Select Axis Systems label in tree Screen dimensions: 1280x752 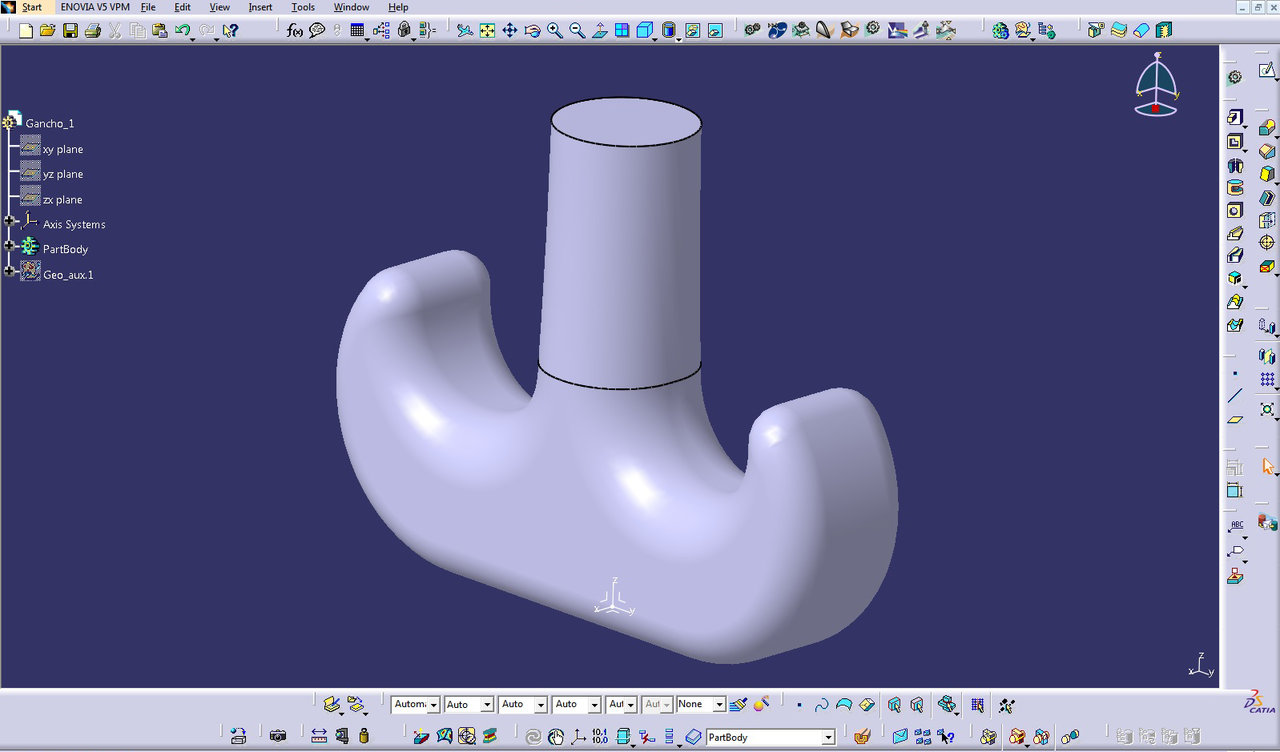click(74, 225)
